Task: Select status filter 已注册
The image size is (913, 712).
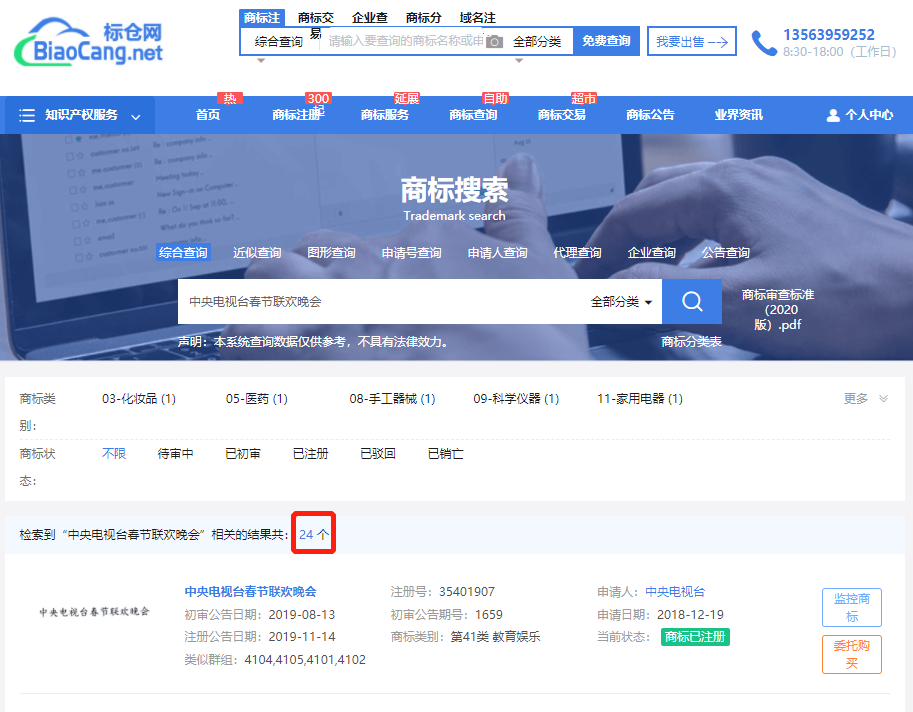Action: [310, 454]
